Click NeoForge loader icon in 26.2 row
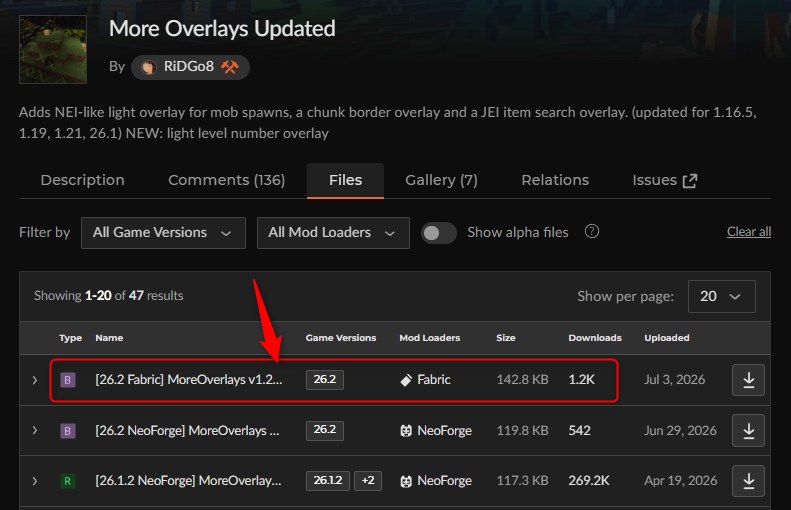791x510 pixels. 406,431
